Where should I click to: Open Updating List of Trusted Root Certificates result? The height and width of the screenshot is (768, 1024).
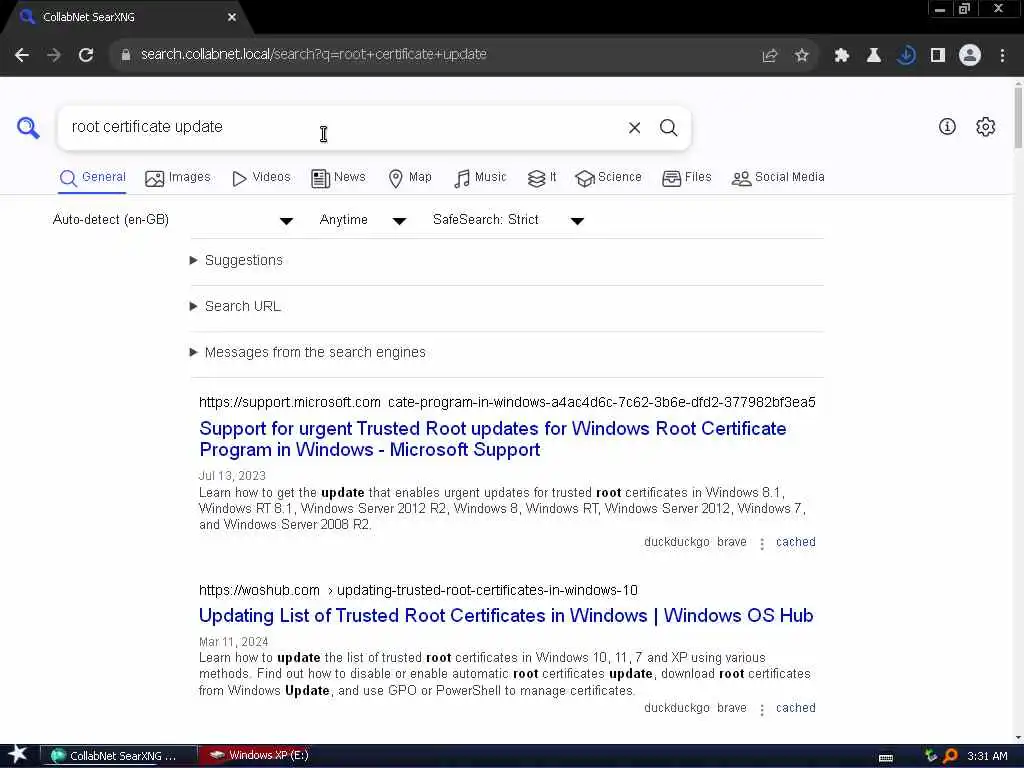pyautogui.click(x=506, y=616)
